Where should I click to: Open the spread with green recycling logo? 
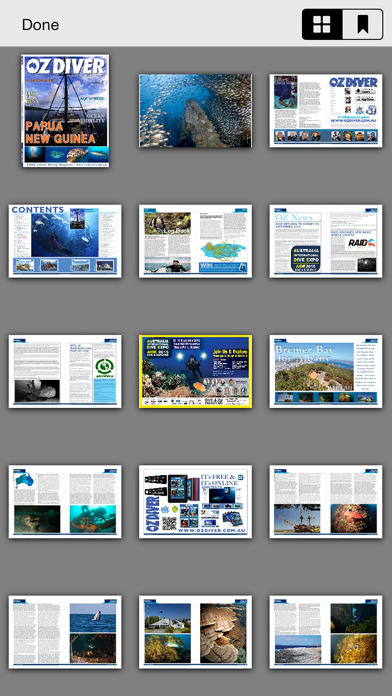[x=65, y=372]
